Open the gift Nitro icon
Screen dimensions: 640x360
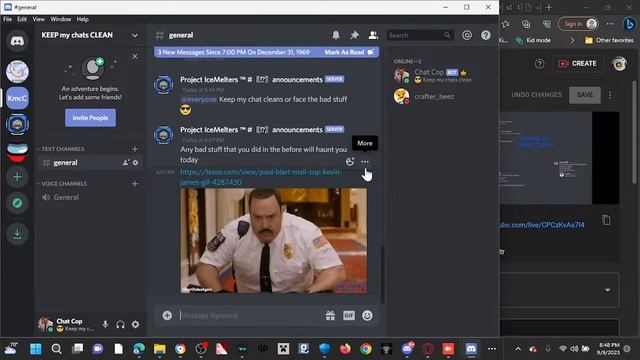click(330, 315)
